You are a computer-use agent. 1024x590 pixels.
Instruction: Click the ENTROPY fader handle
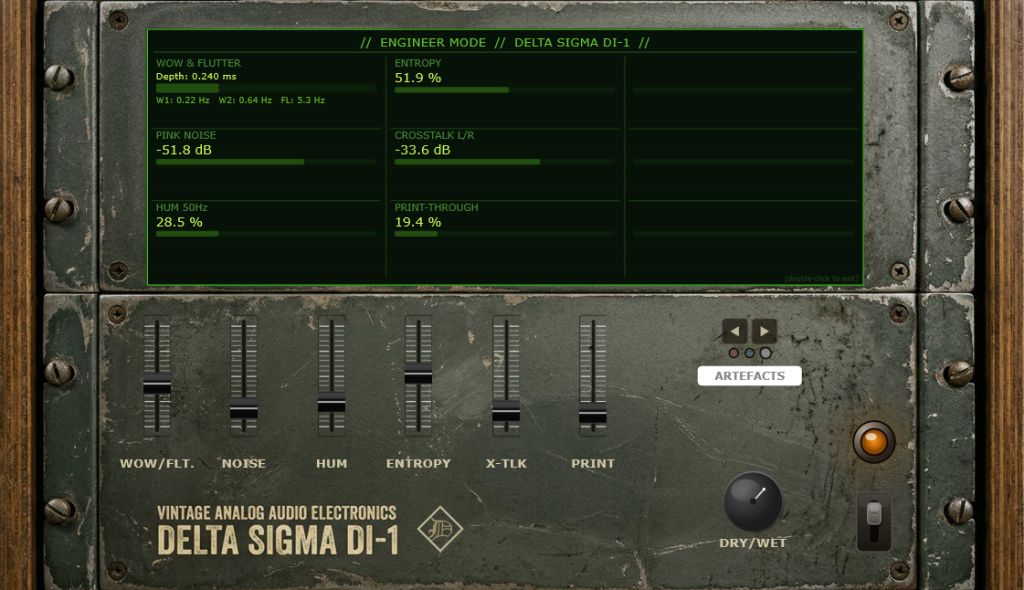click(418, 376)
